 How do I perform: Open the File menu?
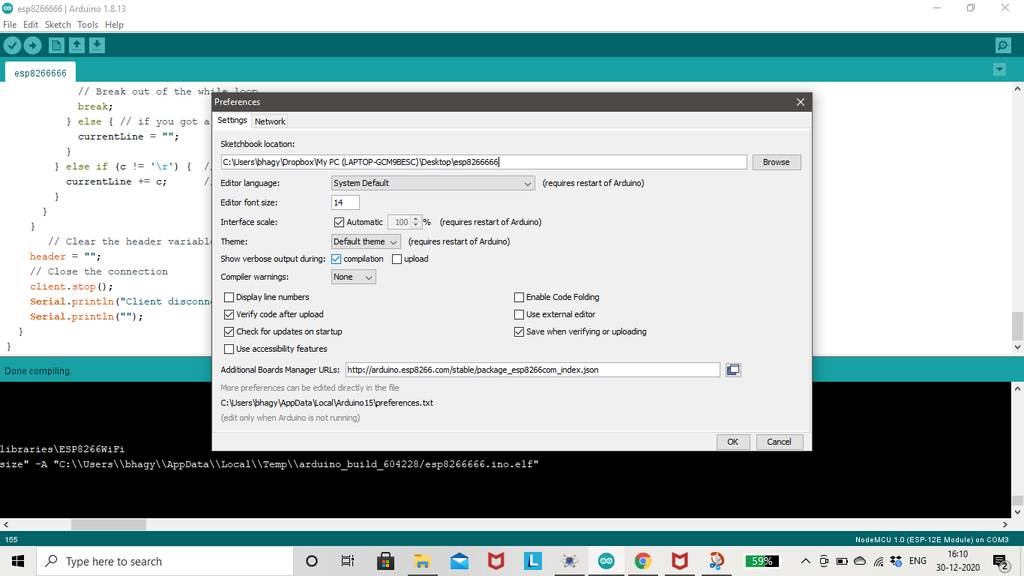point(10,25)
